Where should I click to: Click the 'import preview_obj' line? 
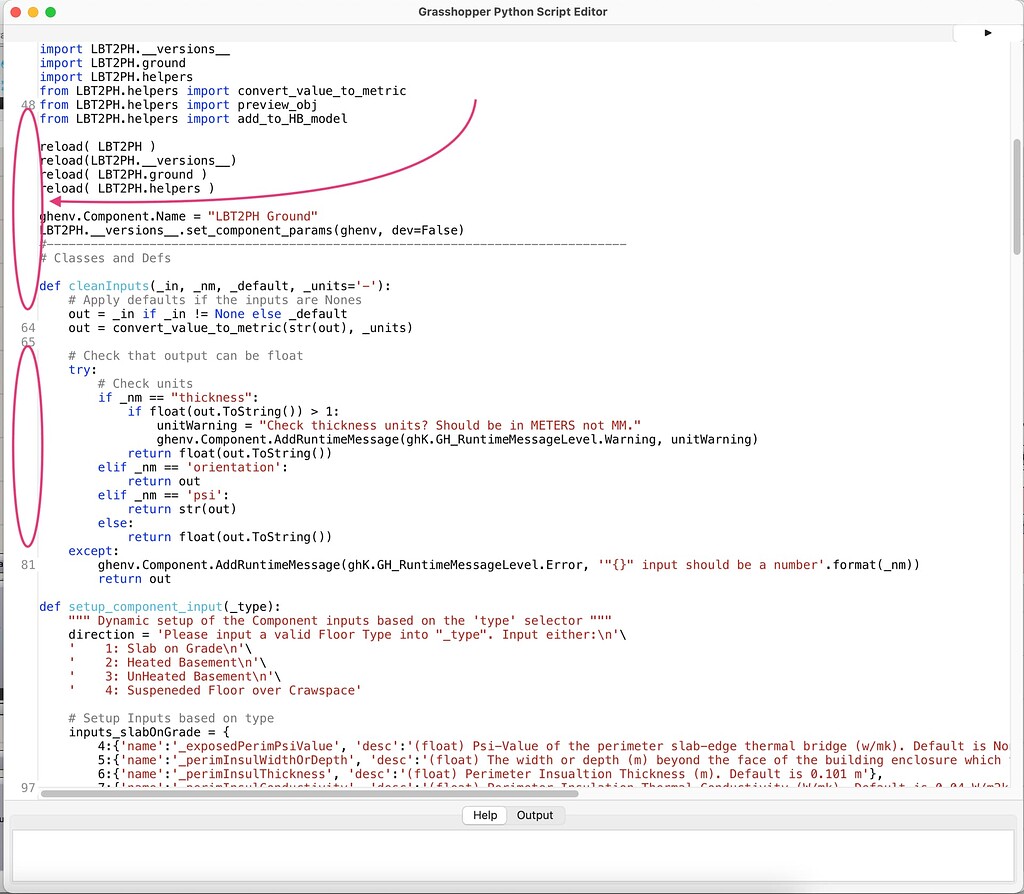click(x=178, y=105)
